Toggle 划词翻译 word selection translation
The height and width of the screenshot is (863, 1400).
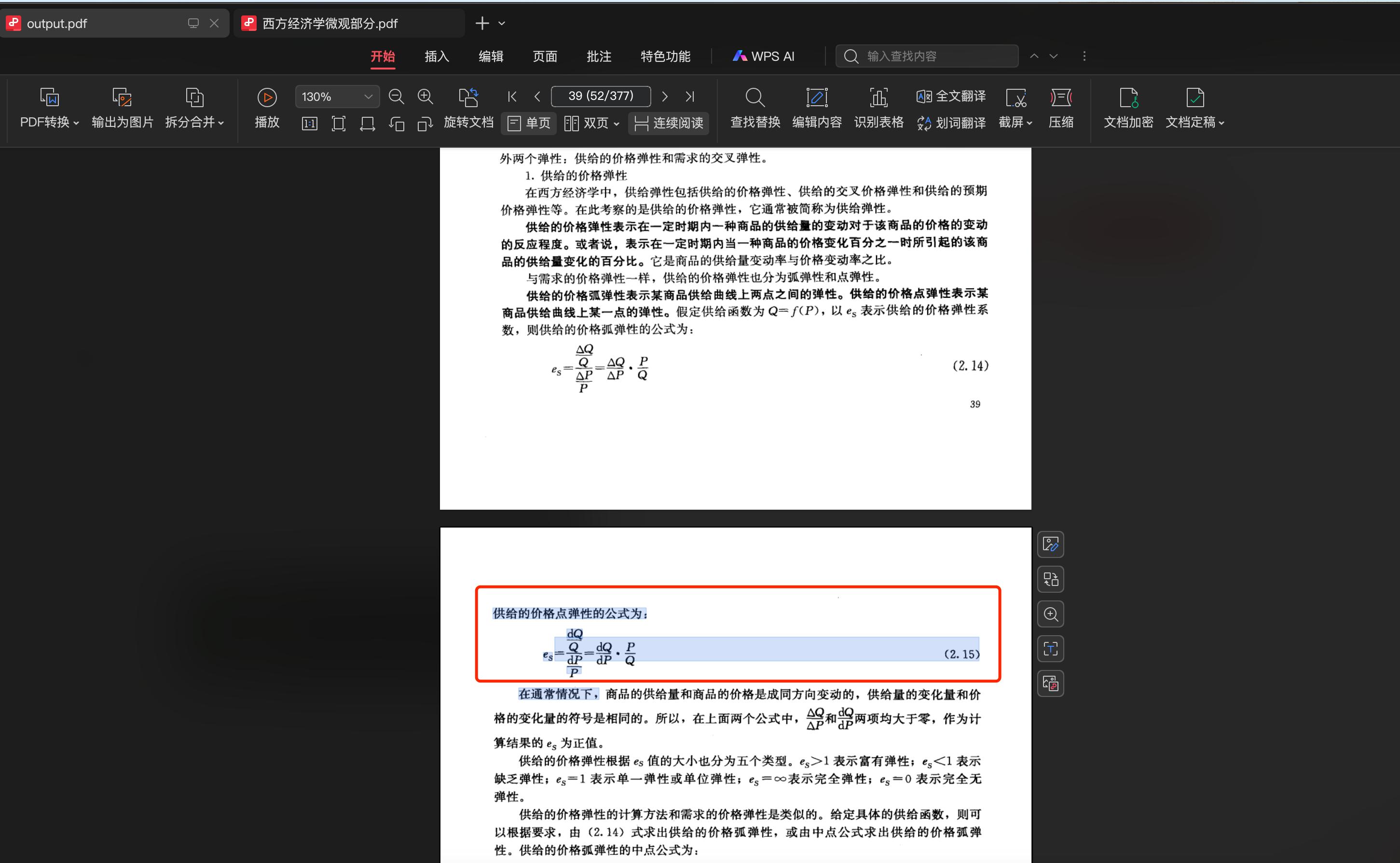coord(951,123)
